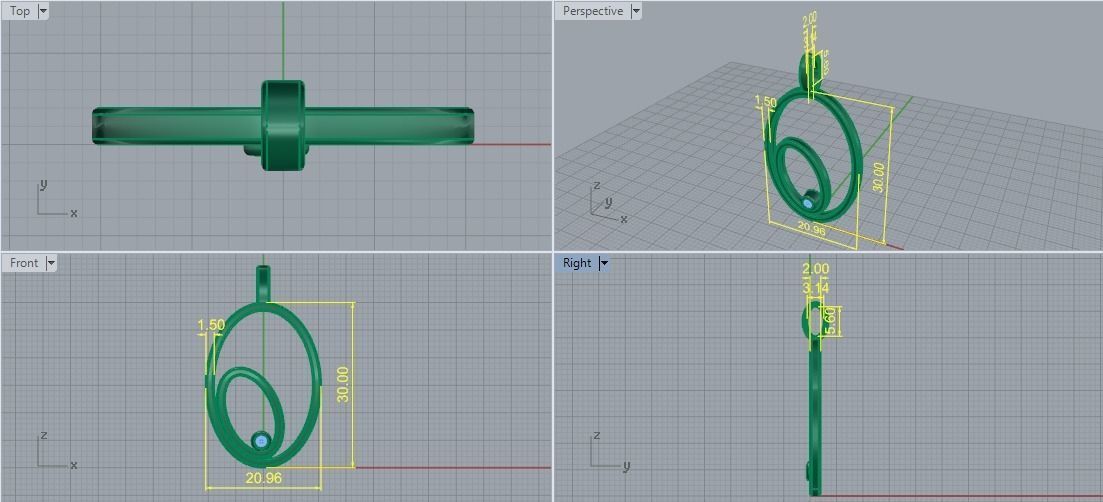Select the Right viewport title label
The image size is (1103, 502).
(577, 263)
